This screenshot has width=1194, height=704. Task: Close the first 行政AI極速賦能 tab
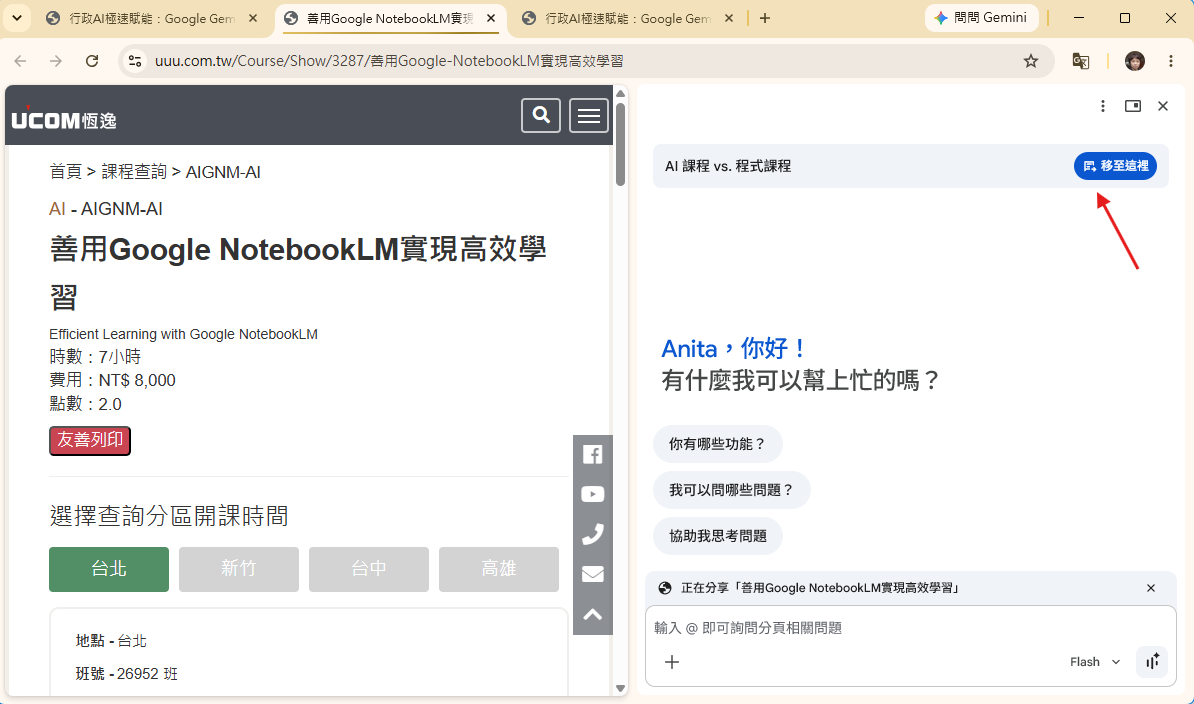click(x=254, y=18)
